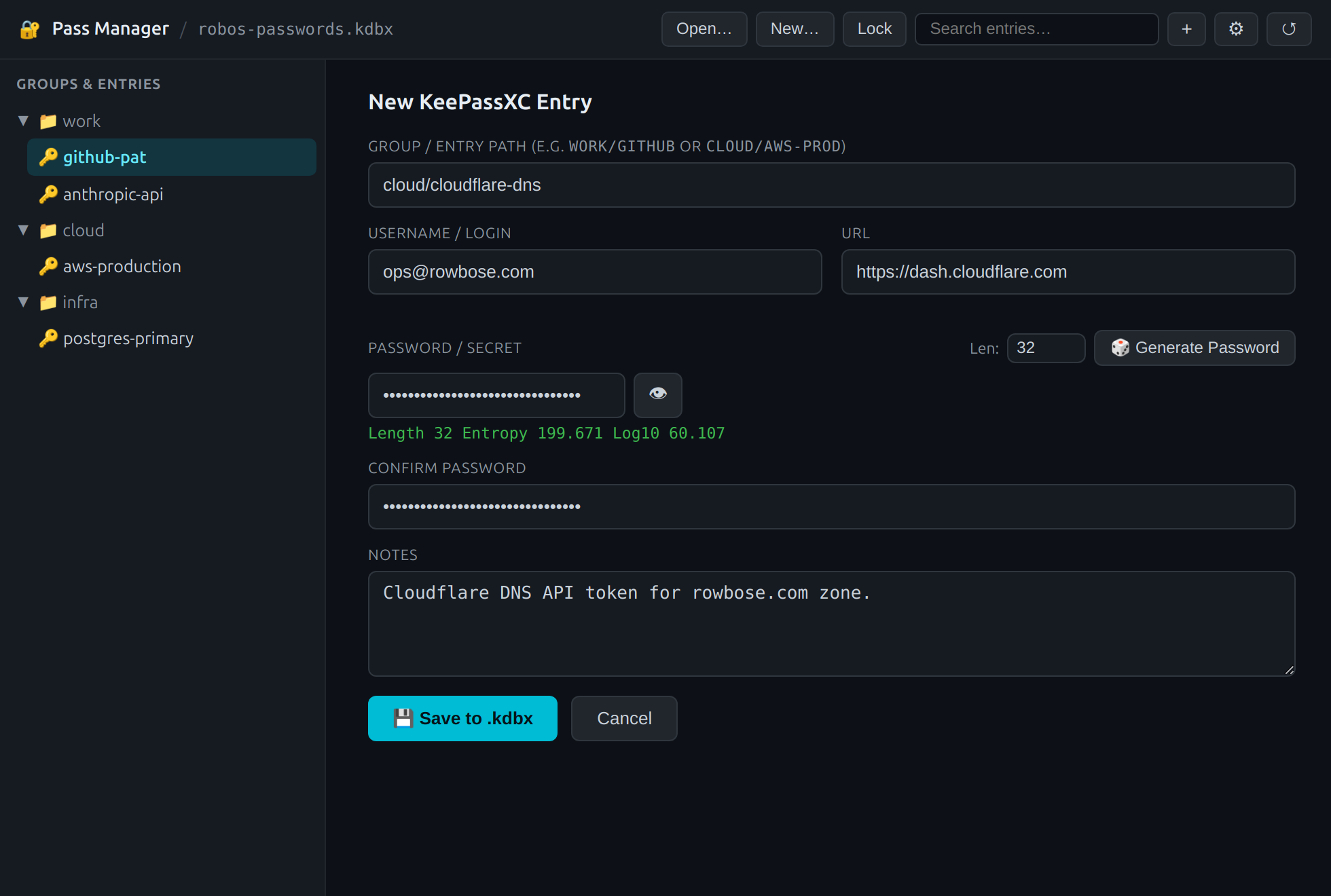The width and height of the screenshot is (1331, 896).
Task: Click inside the Notes text area
Action: (x=831, y=624)
